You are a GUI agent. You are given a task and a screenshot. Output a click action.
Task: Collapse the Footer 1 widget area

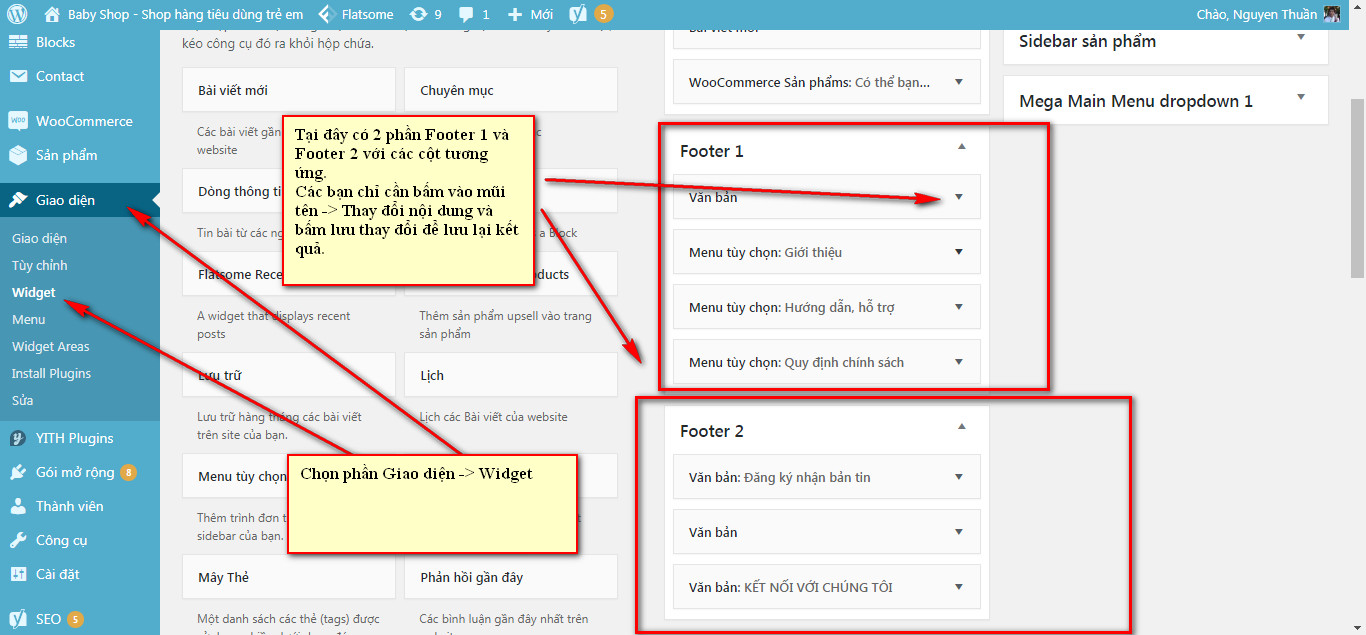961,147
